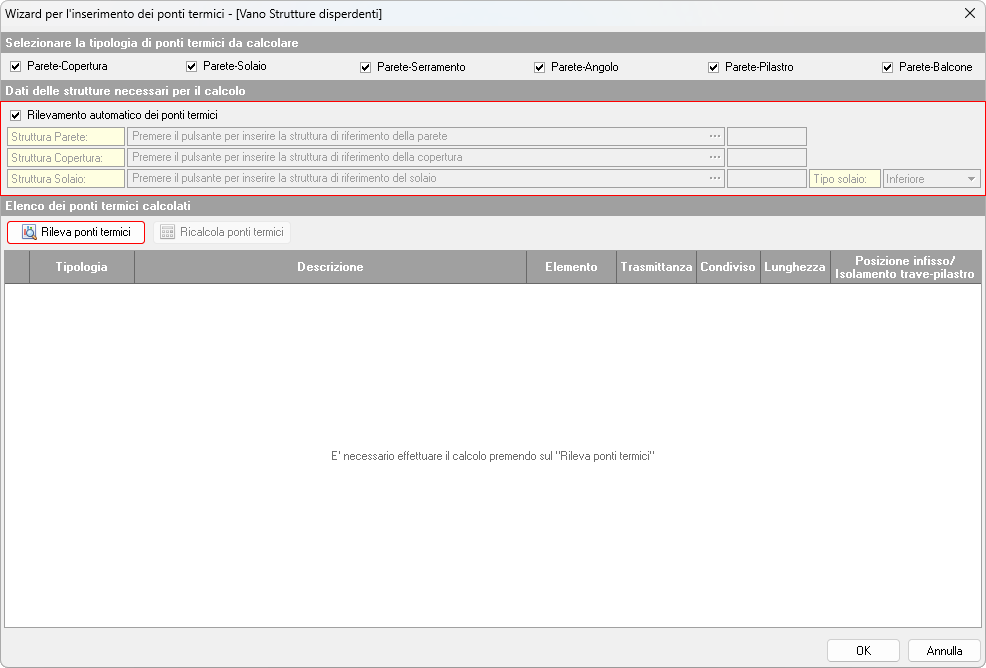986x668 pixels.
Task: Click the Tipologia column header
Action: click(81, 267)
